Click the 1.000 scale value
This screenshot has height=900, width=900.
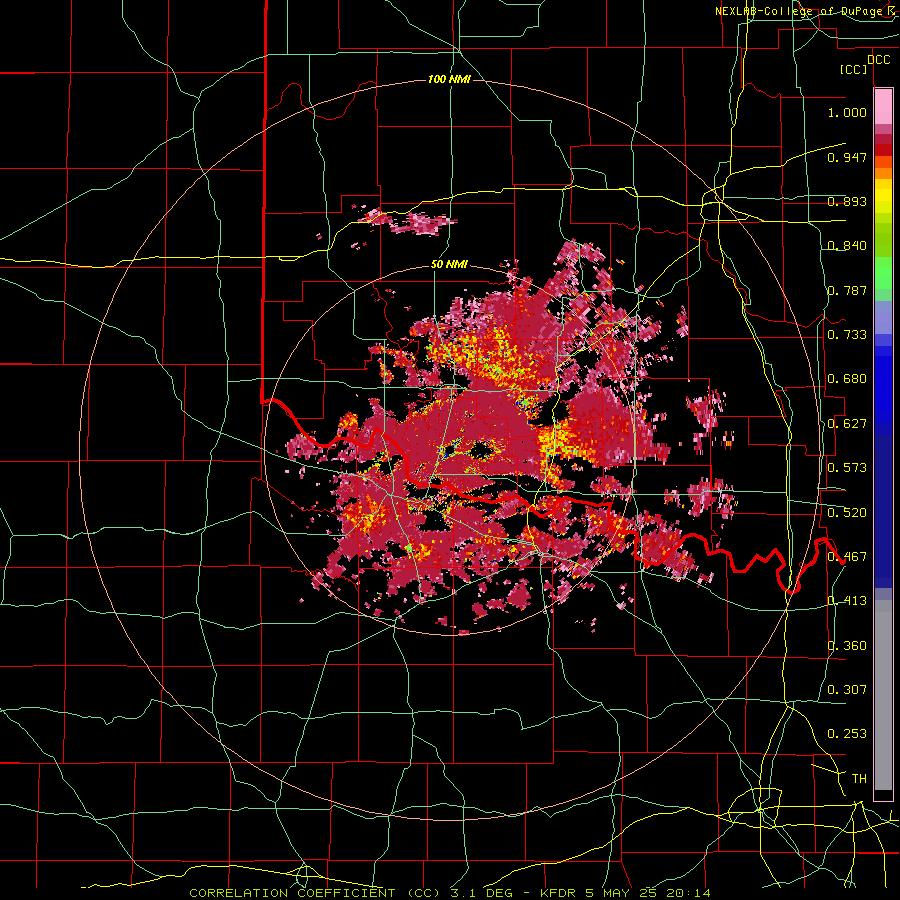coord(847,112)
